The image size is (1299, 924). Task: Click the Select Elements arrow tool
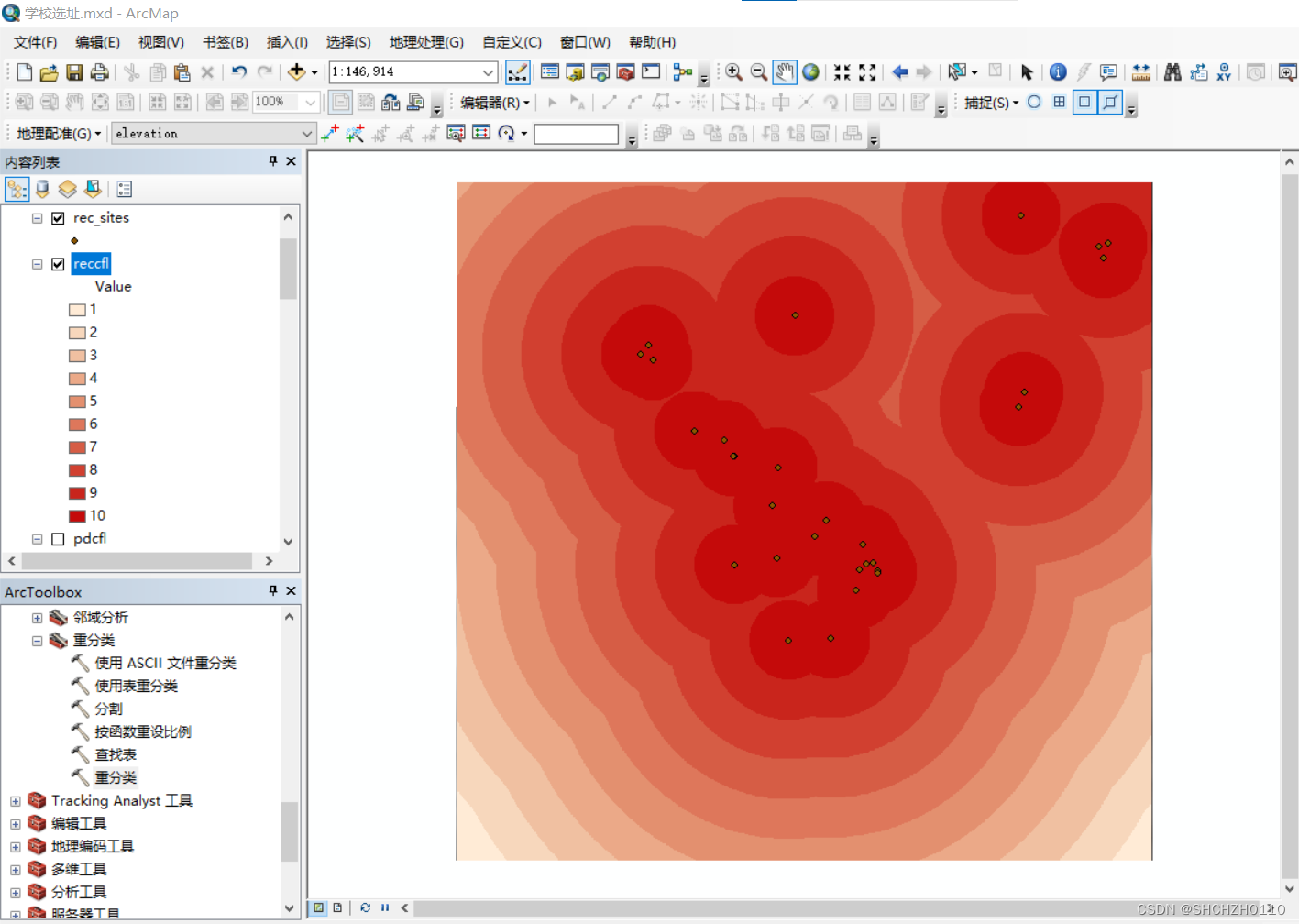[x=1027, y=71]
